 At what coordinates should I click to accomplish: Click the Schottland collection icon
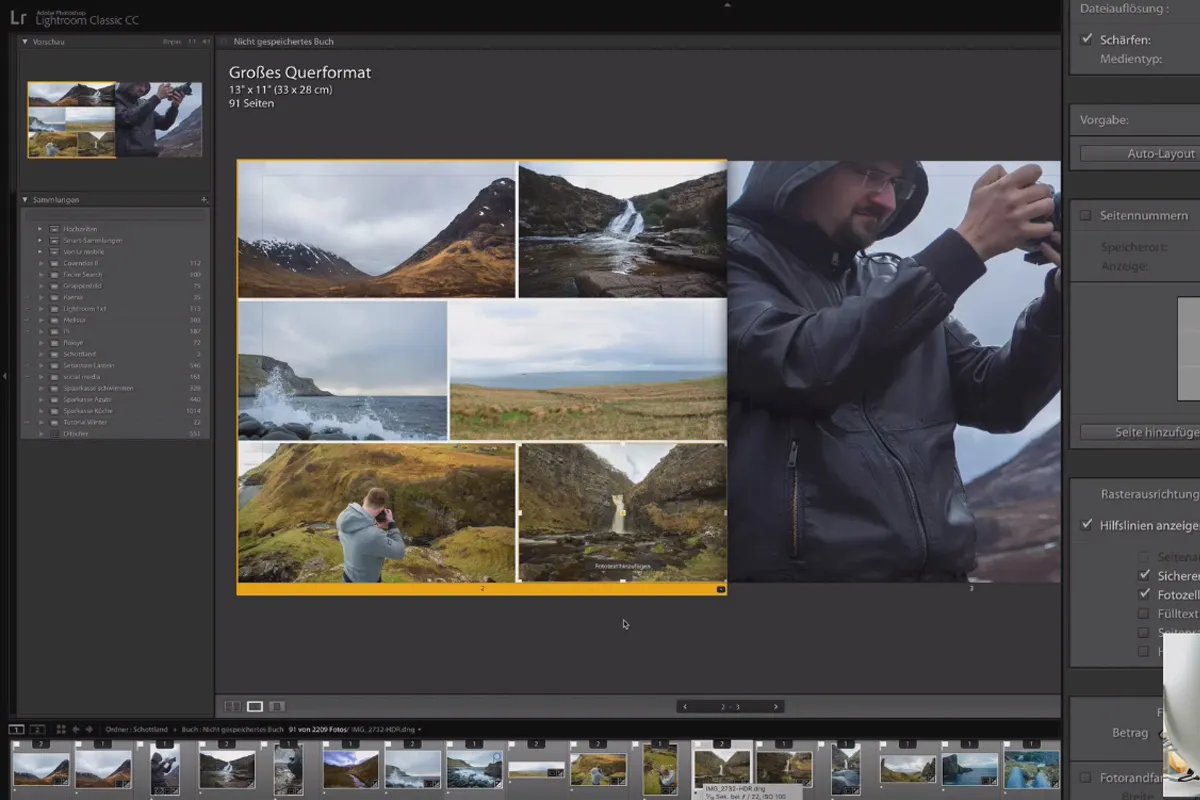(54, 354)
